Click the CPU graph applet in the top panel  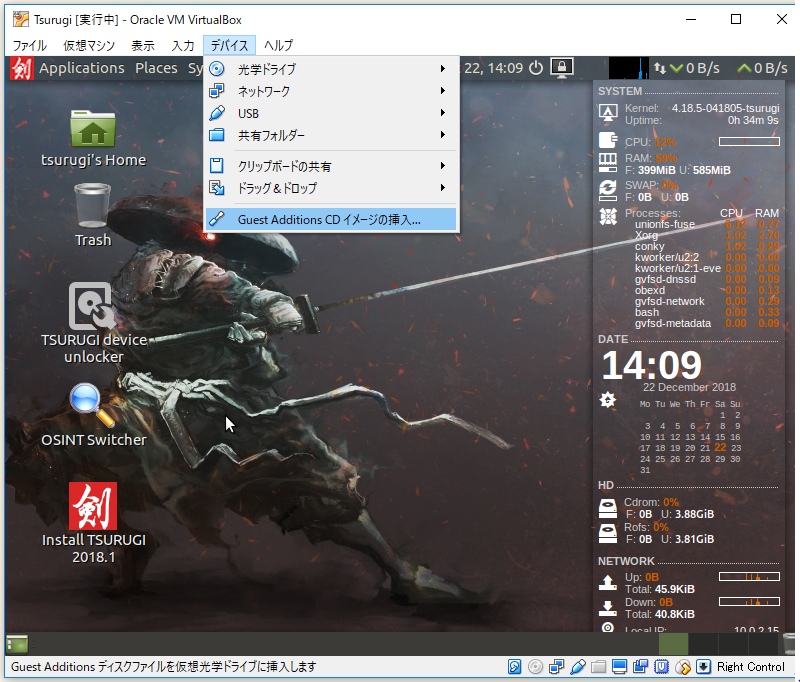click(629, 68)
